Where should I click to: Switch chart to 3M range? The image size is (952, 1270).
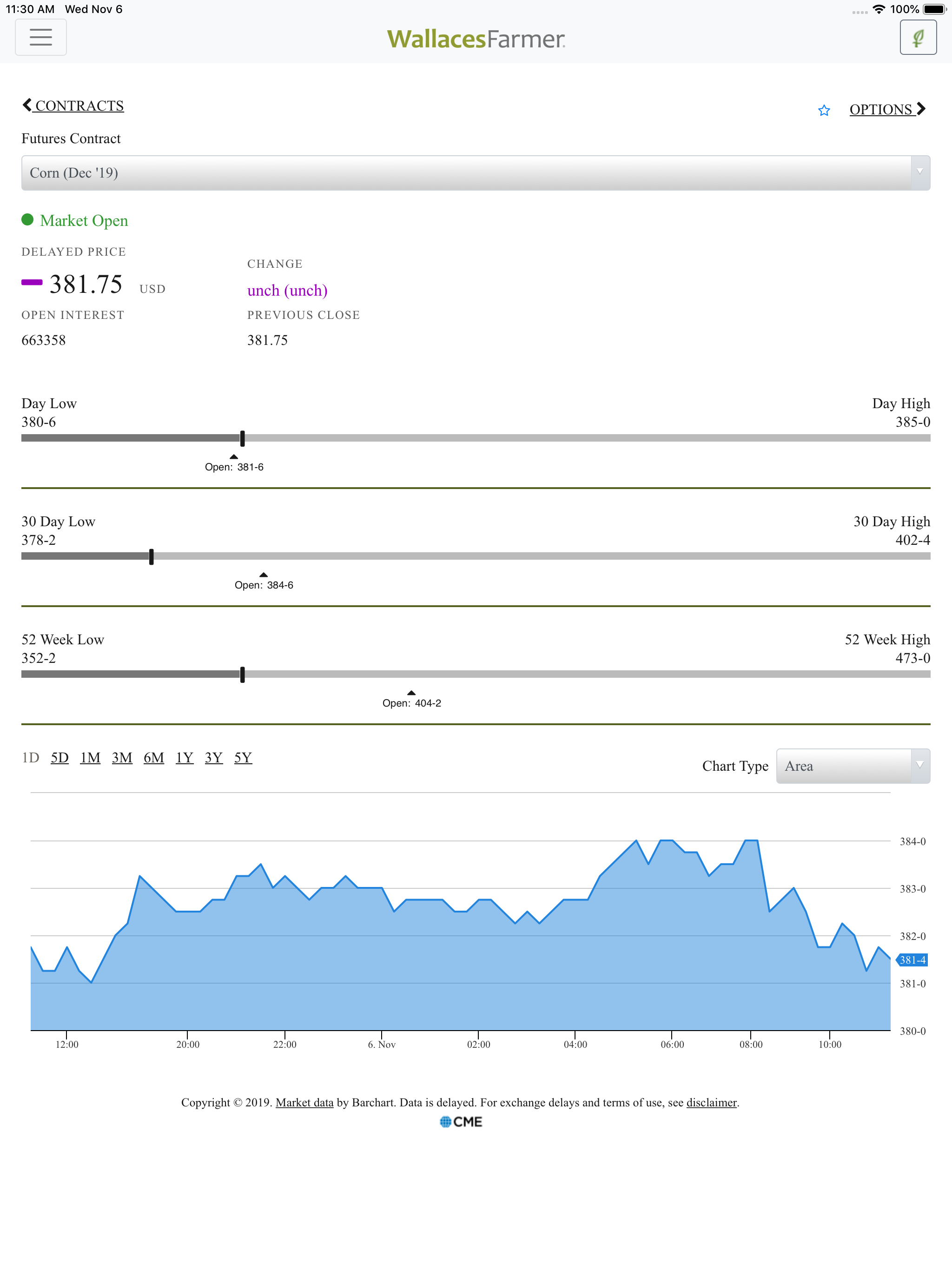[x=122, y=758]
